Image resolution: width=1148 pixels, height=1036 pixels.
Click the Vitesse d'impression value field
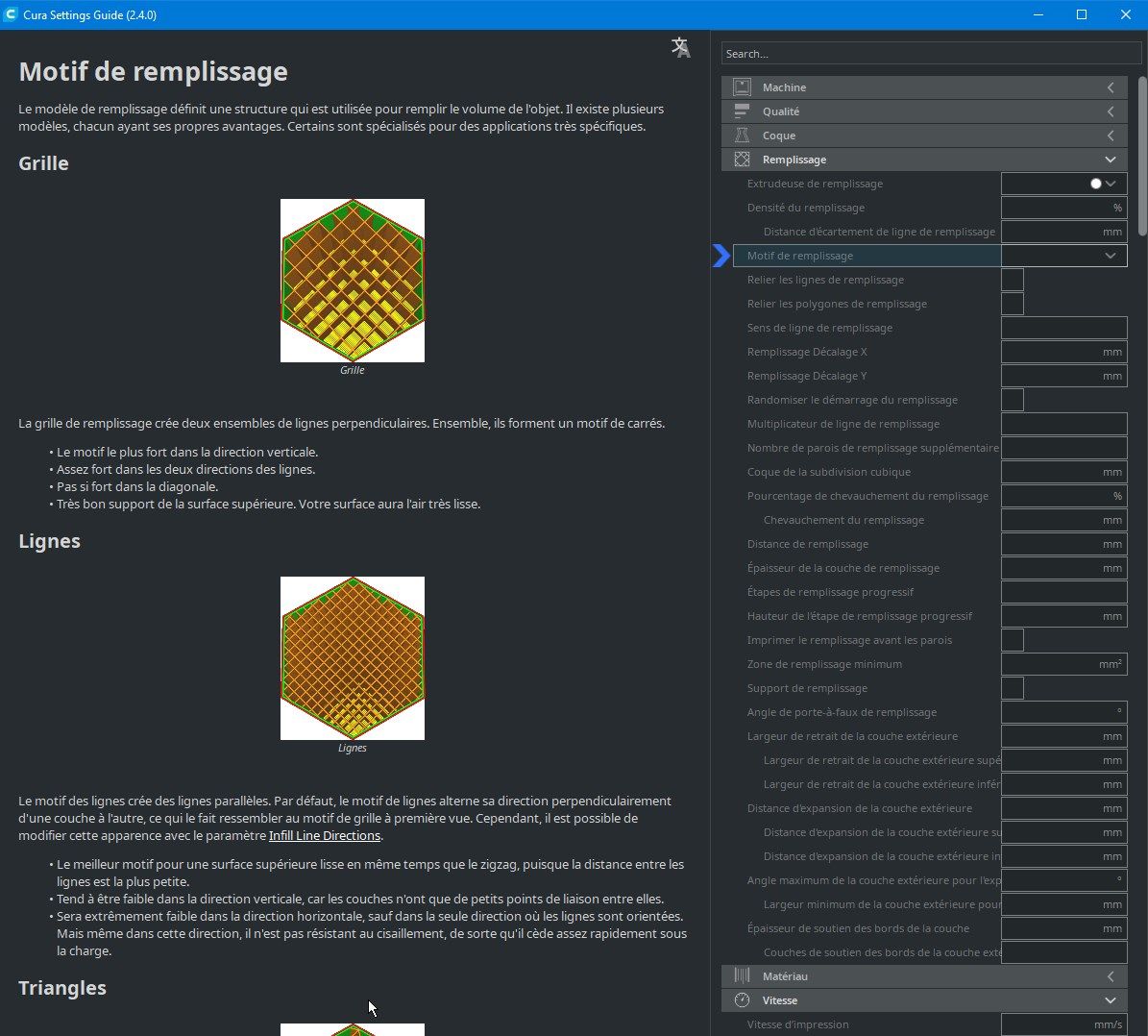click(1063, 1024)
